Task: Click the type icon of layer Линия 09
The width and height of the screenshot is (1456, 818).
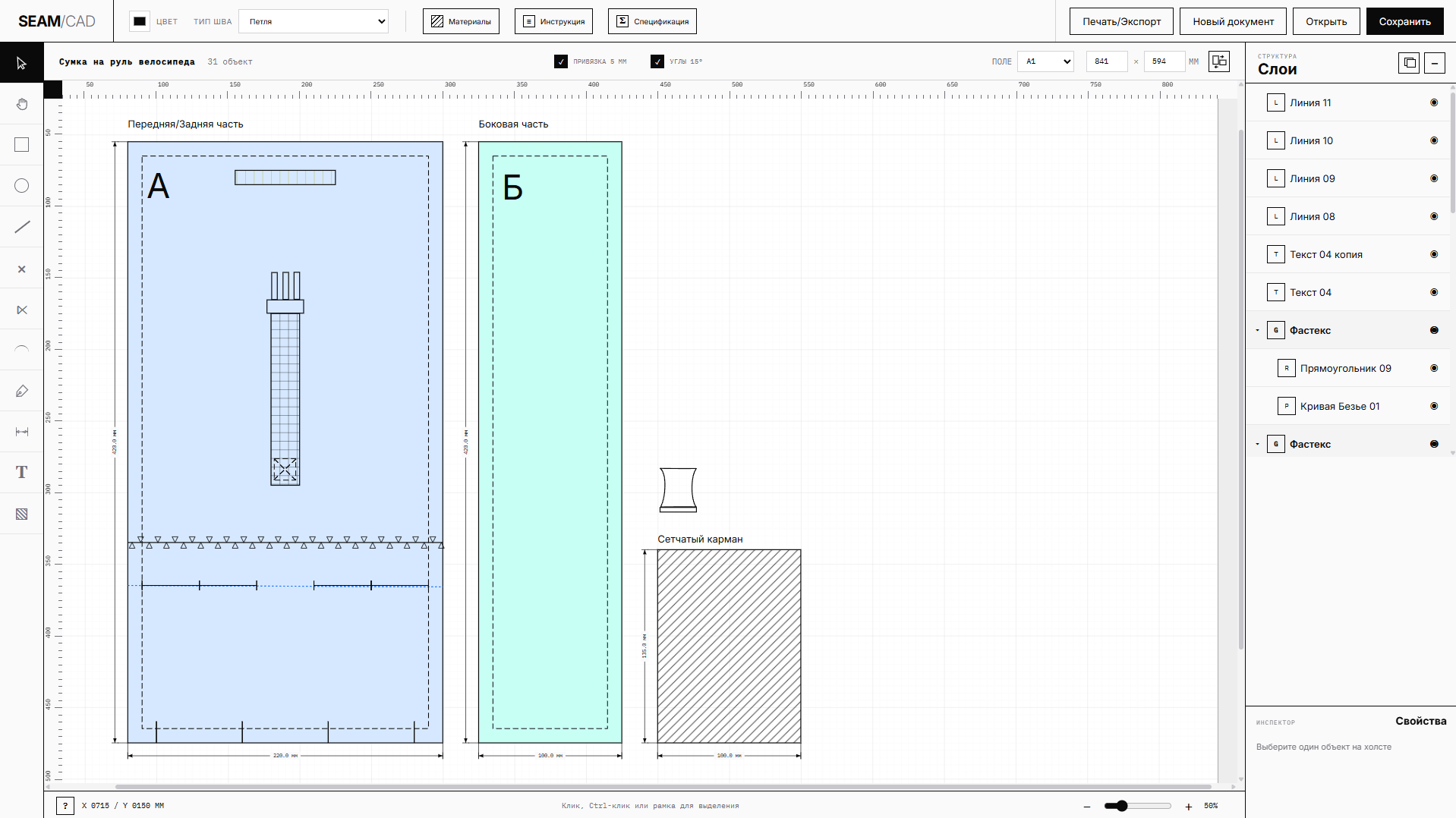Action: click(1276, 178)
